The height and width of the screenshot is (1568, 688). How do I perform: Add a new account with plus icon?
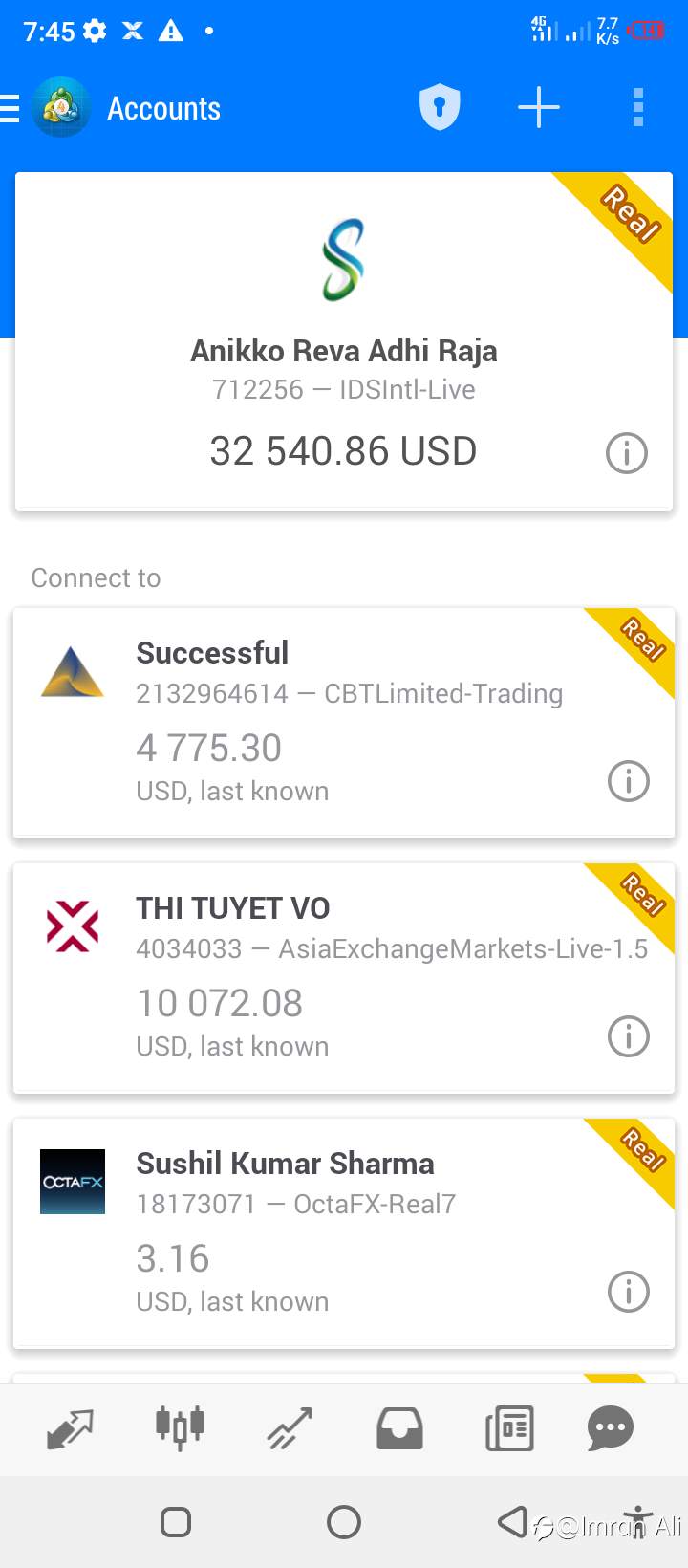[539, 107]
